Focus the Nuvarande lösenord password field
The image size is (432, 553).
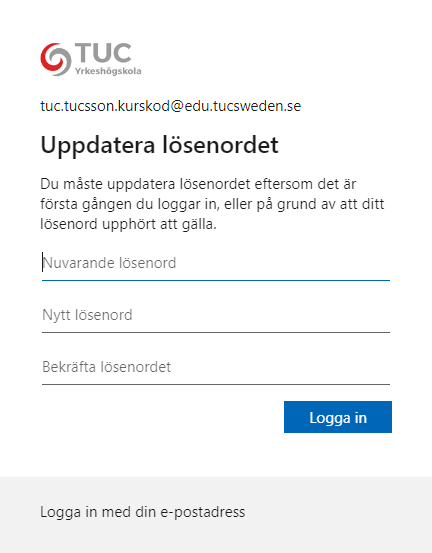click(216, 263)
